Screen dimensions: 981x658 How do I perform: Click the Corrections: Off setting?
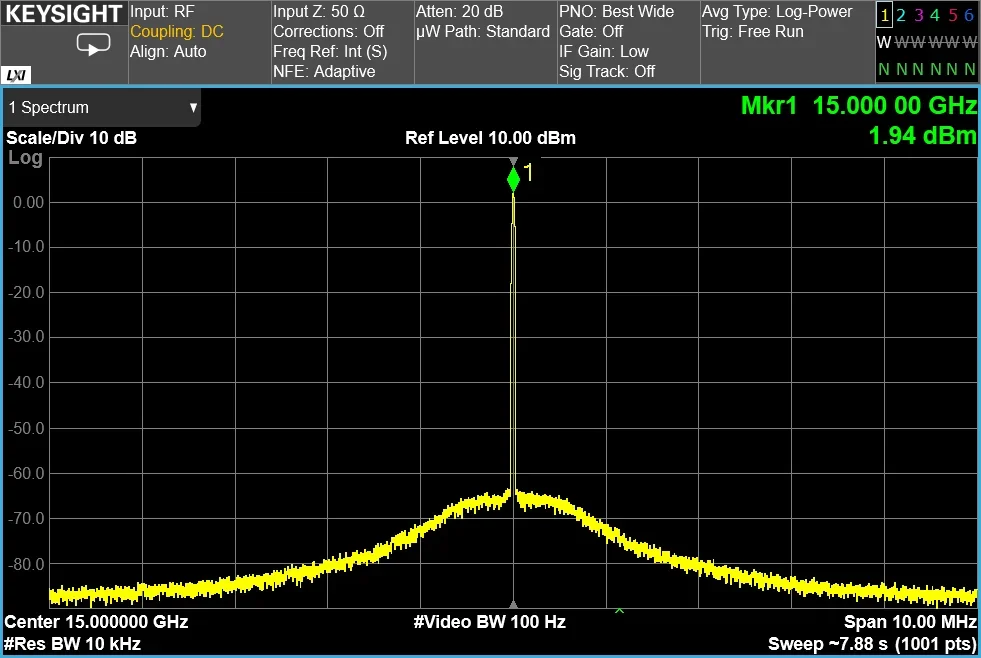[x=328, y=32]
